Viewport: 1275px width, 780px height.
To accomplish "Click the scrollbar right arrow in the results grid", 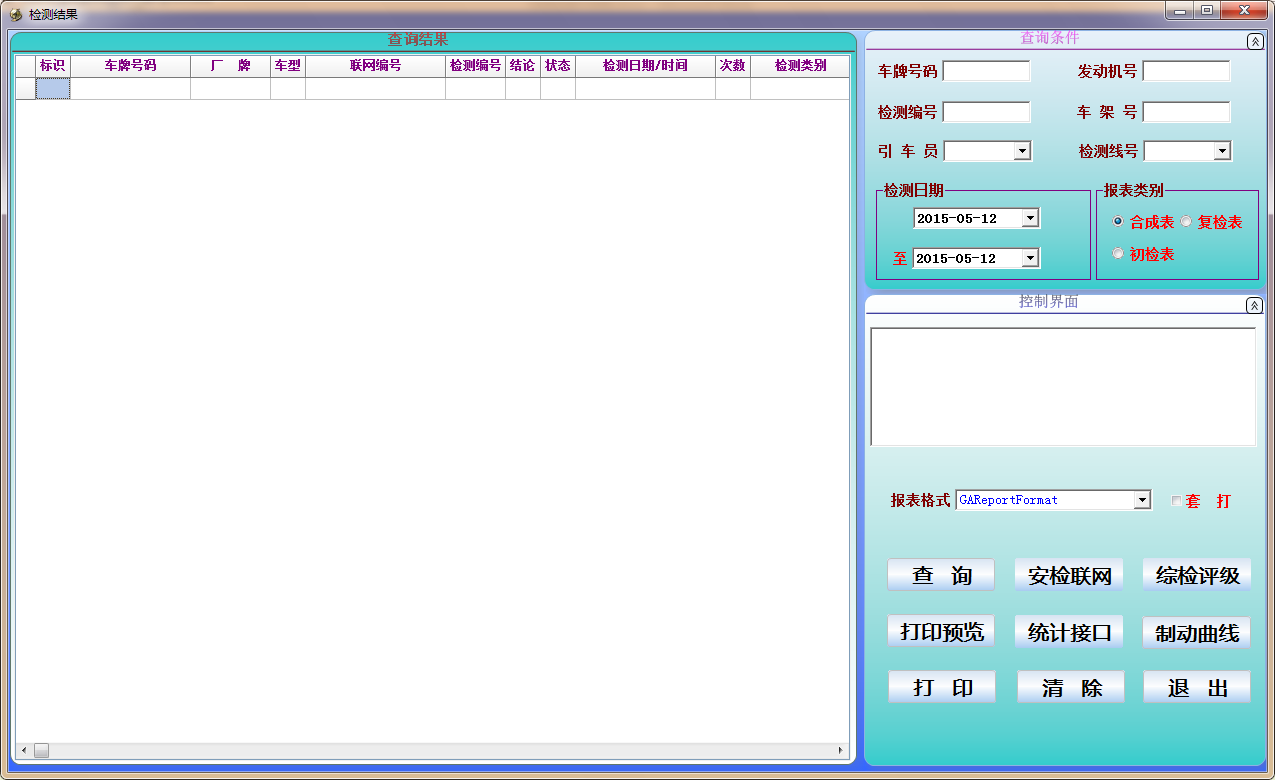I will (x=841, y=750).
